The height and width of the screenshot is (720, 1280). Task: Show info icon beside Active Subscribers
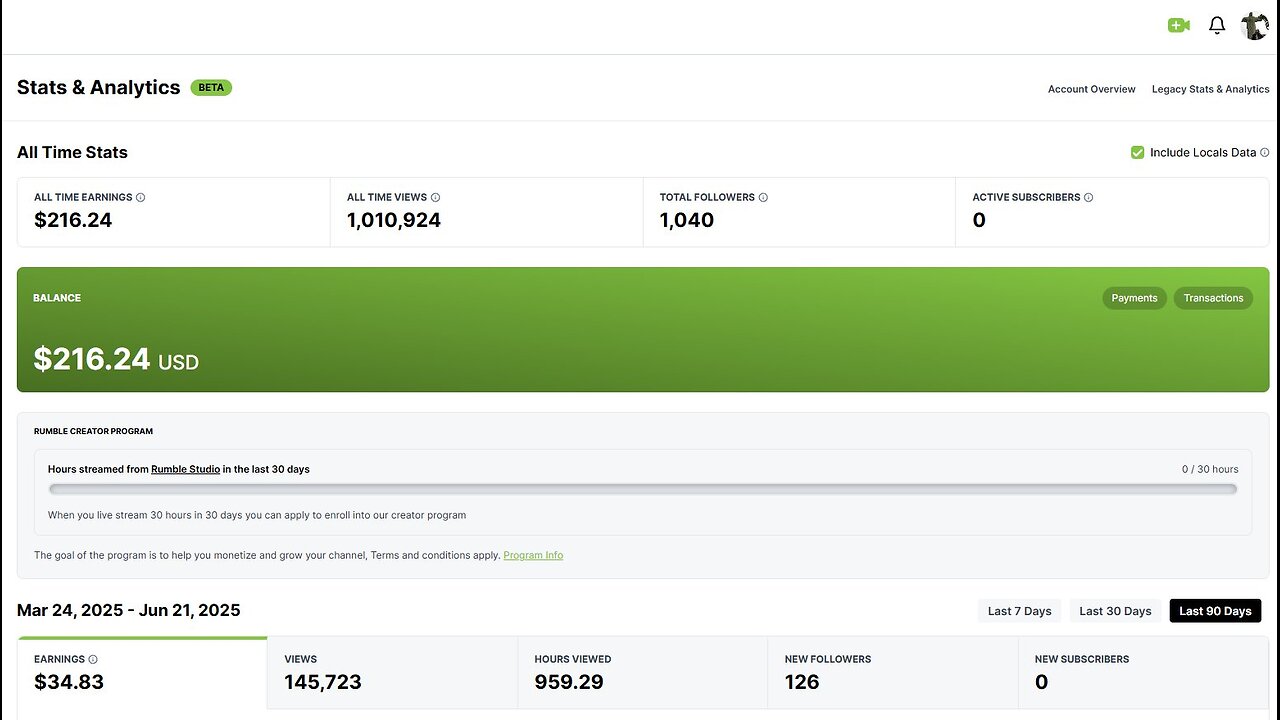[1088, 197]
